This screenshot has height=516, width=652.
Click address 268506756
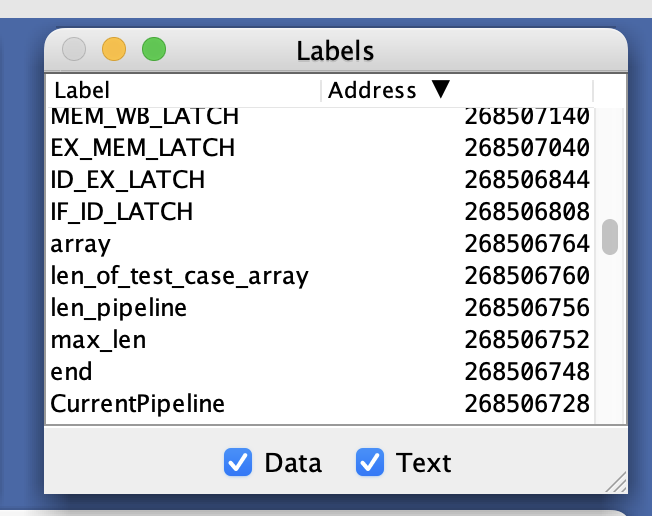coord(527,307)
